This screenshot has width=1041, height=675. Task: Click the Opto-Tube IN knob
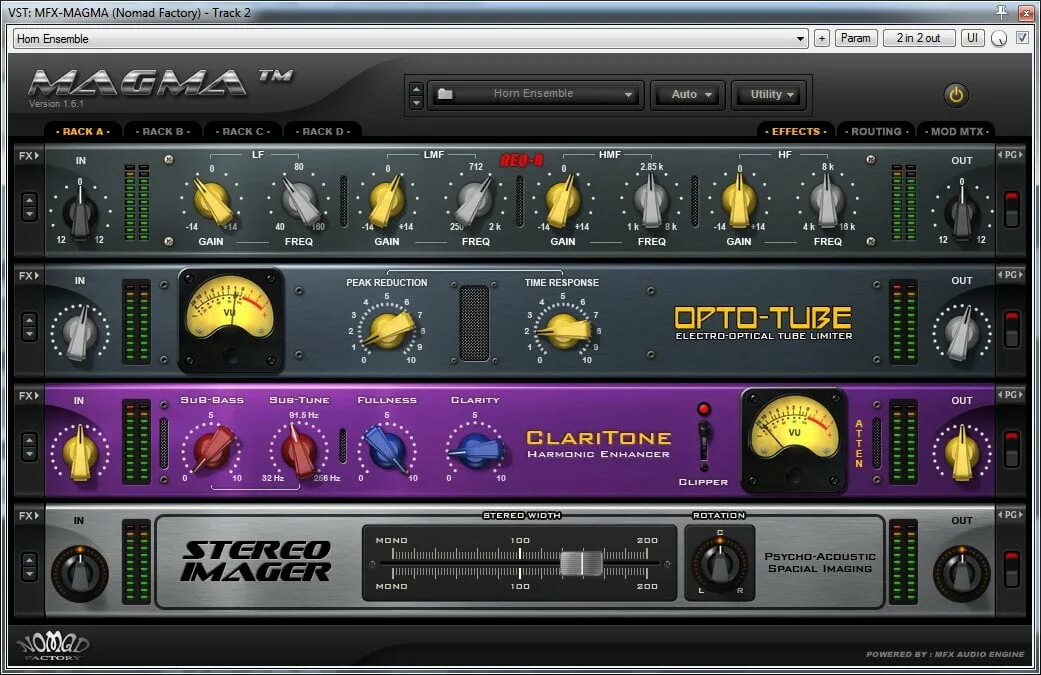click(80, 333)
